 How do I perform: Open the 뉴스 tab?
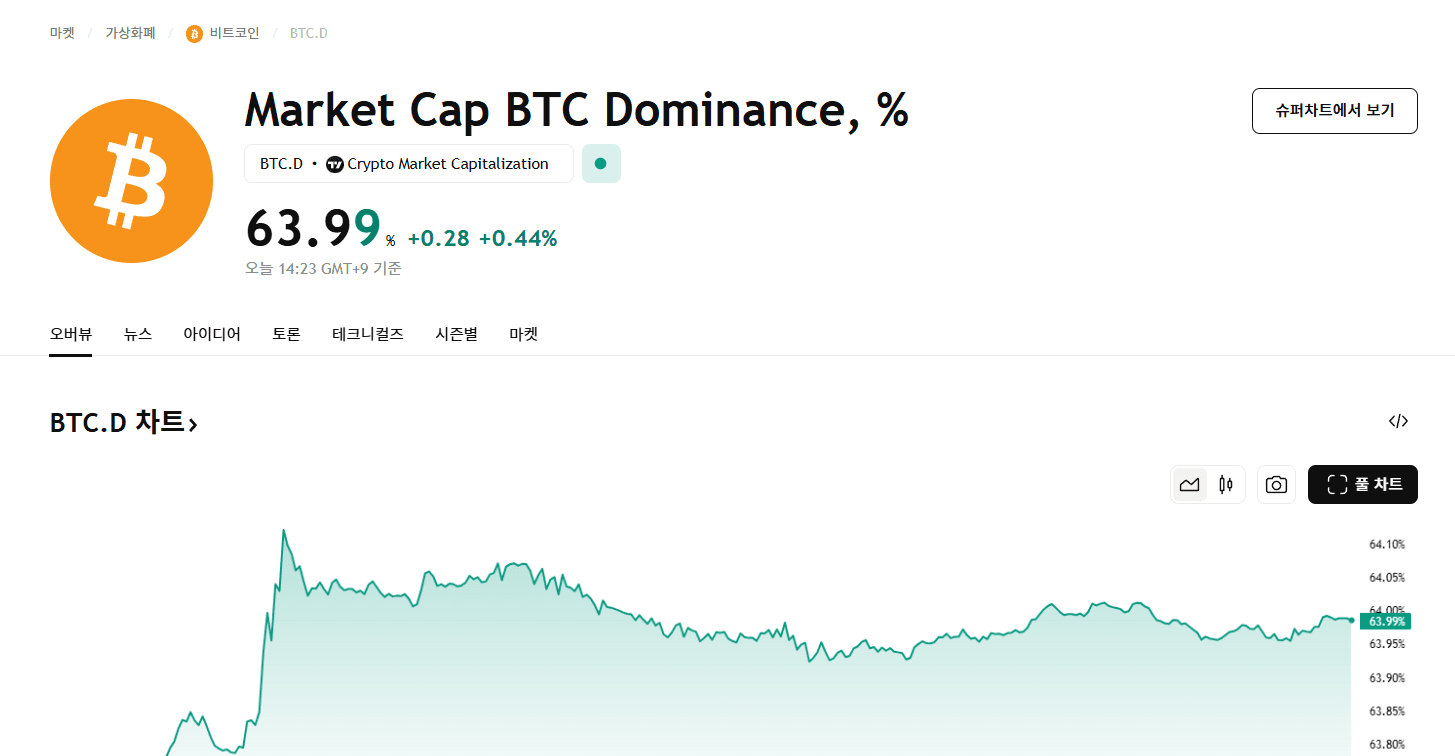138,334
